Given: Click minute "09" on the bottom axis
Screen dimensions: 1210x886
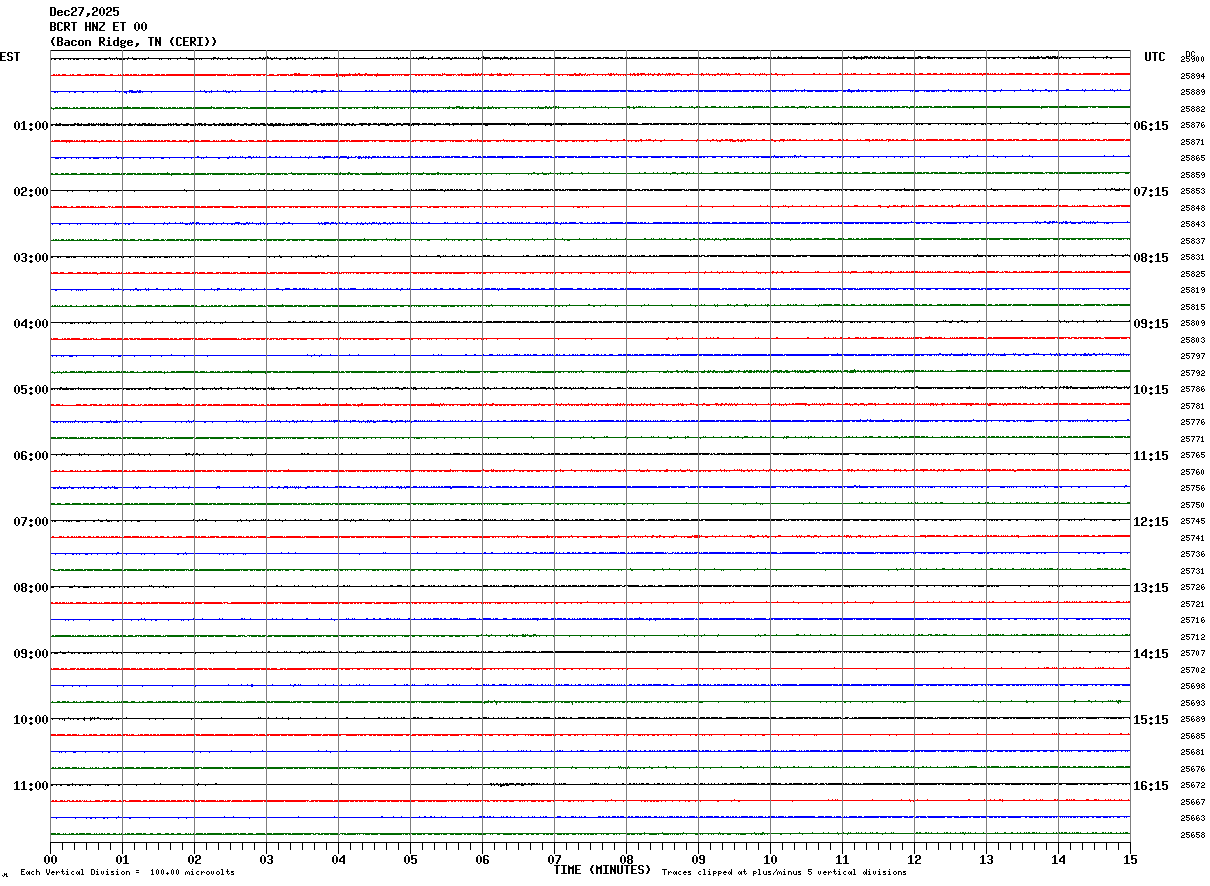Looking at the screenshot, I should point(698,859).
